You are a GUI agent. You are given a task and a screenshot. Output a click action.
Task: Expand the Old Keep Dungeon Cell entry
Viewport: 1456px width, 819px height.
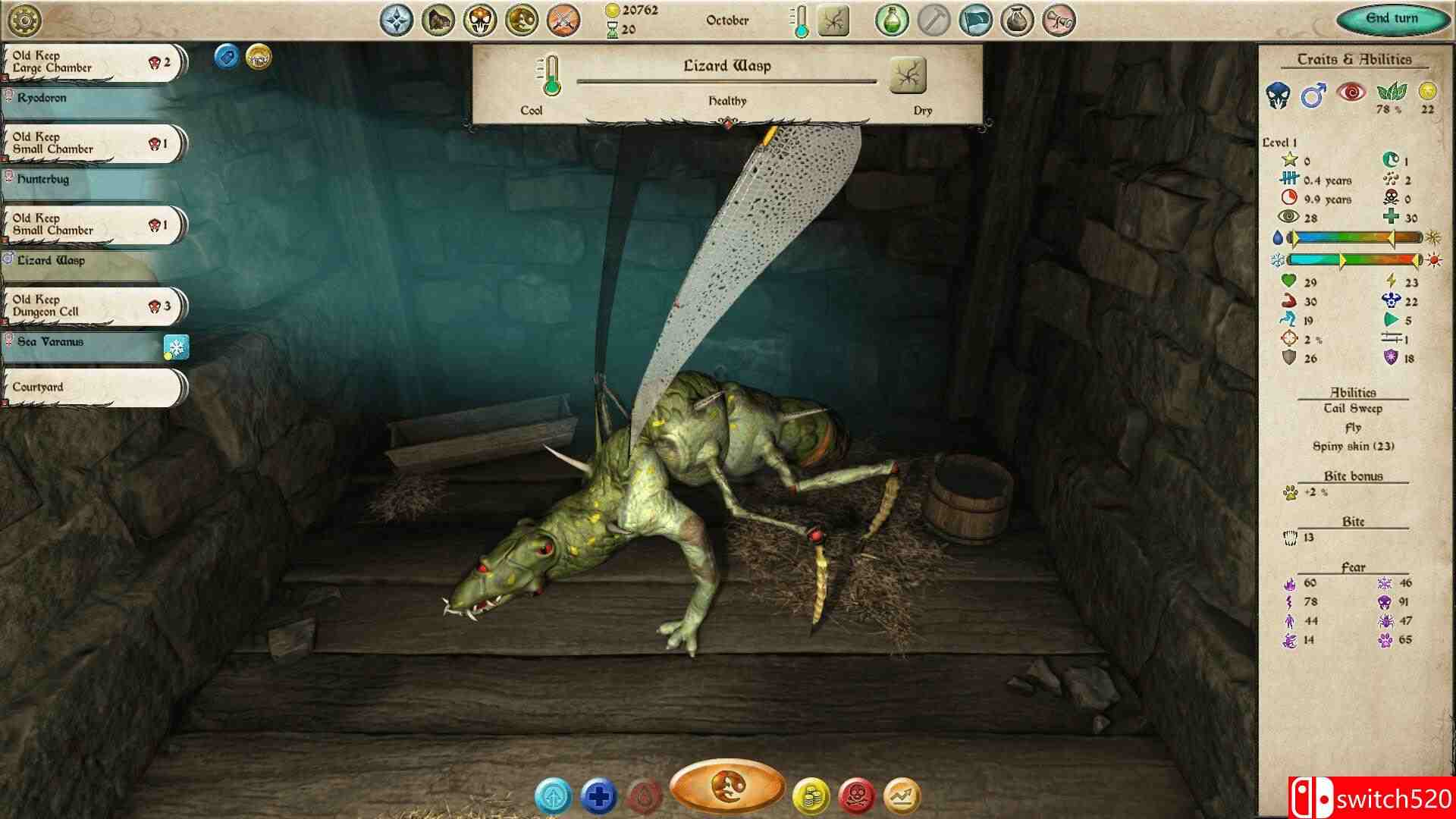(83, 305)
